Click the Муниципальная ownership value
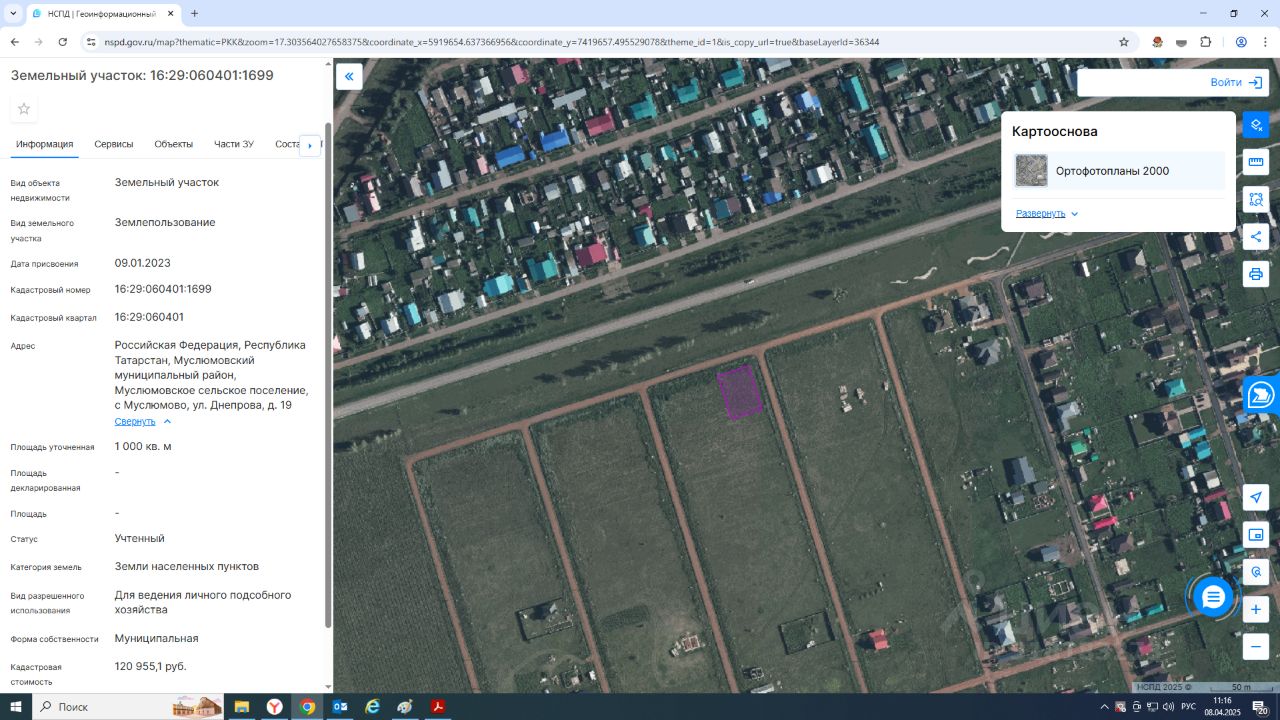Image resolution: width=1280 pixels, height=720 pixels. point(157,638)
